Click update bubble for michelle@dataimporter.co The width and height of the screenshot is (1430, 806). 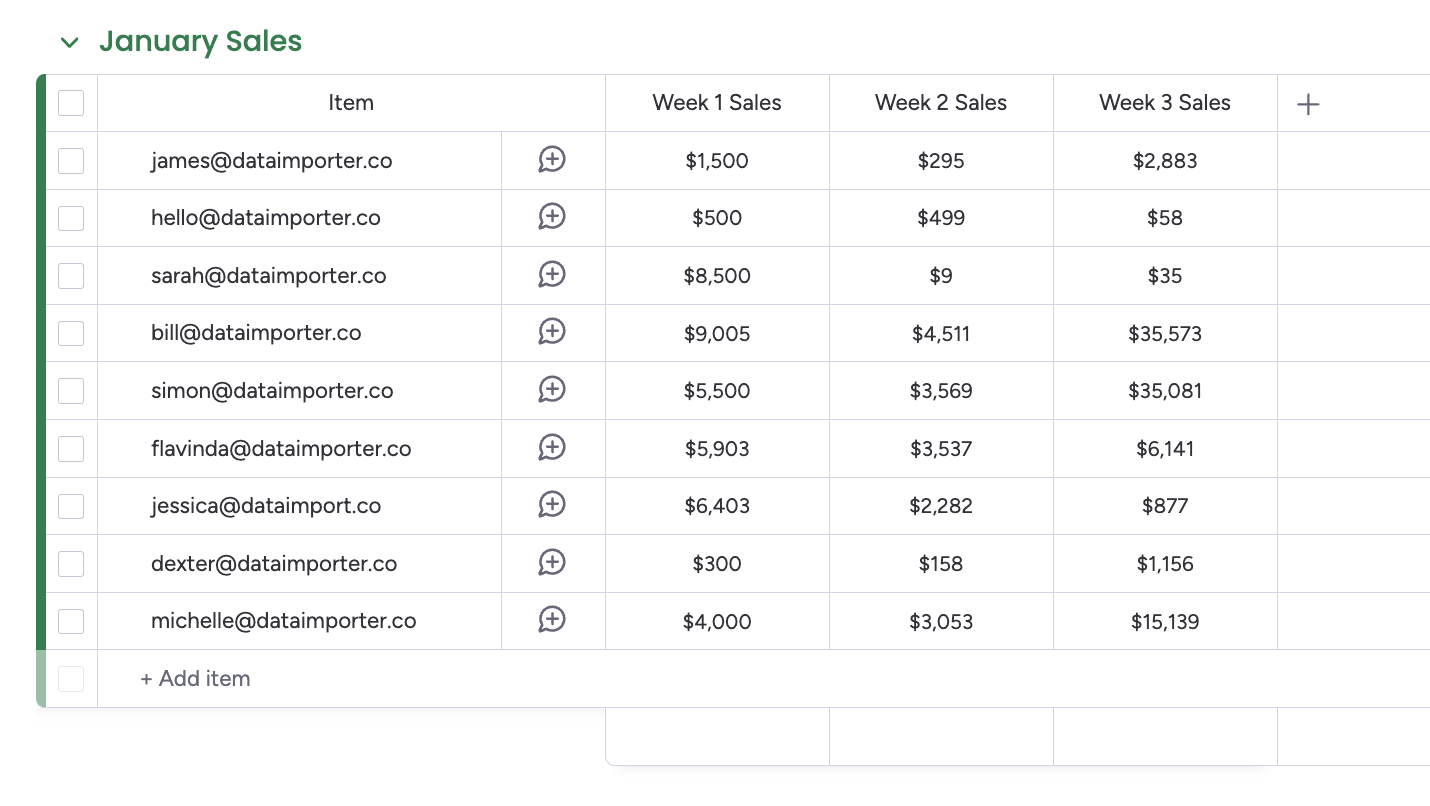click(552, 620)
